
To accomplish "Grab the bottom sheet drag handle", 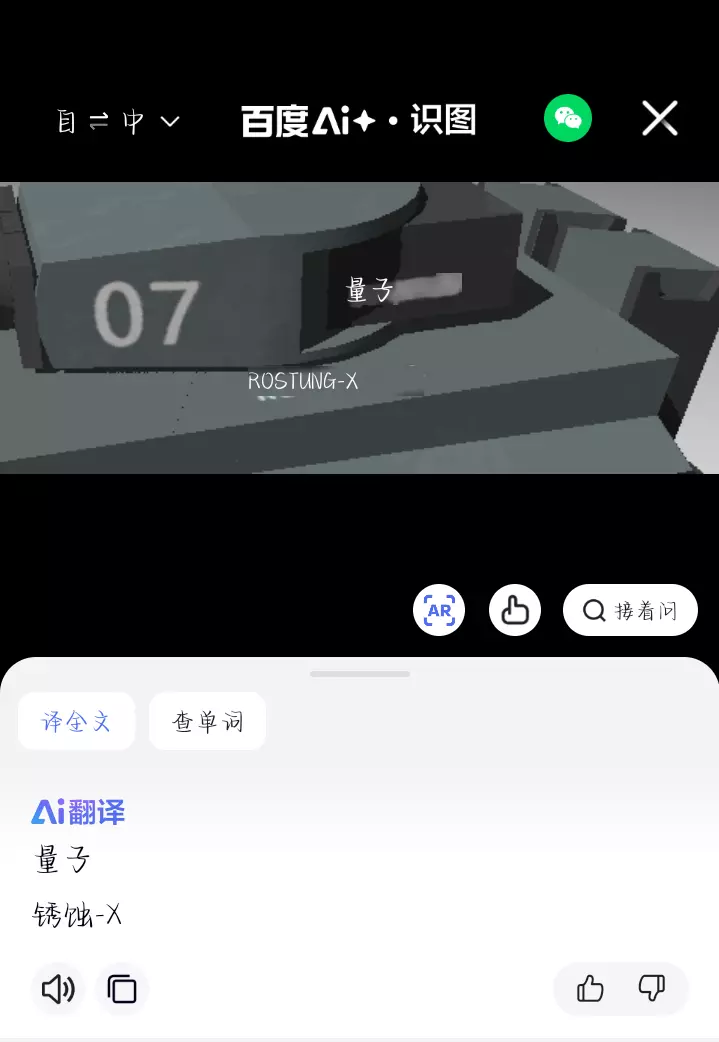I will tap(360, 674).
